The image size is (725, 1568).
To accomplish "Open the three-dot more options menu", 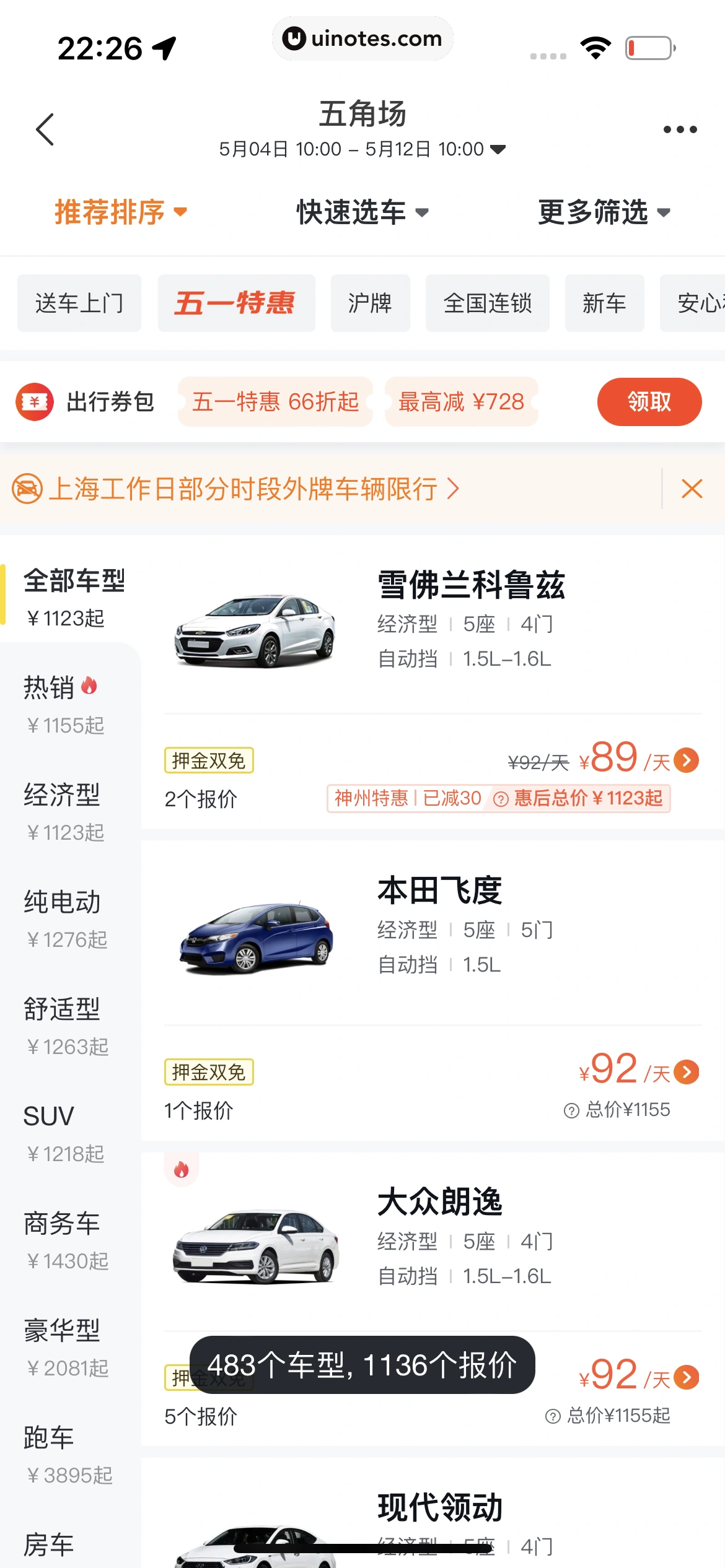I will point(680,129).
